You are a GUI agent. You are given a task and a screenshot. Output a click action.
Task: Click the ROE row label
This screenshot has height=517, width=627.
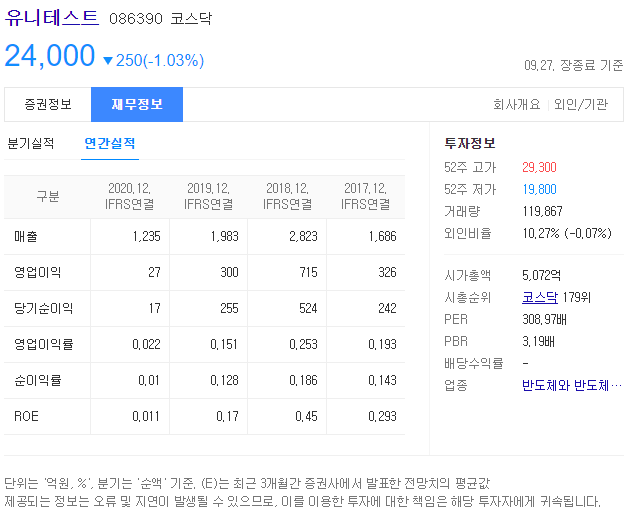(x=26, y=416)
